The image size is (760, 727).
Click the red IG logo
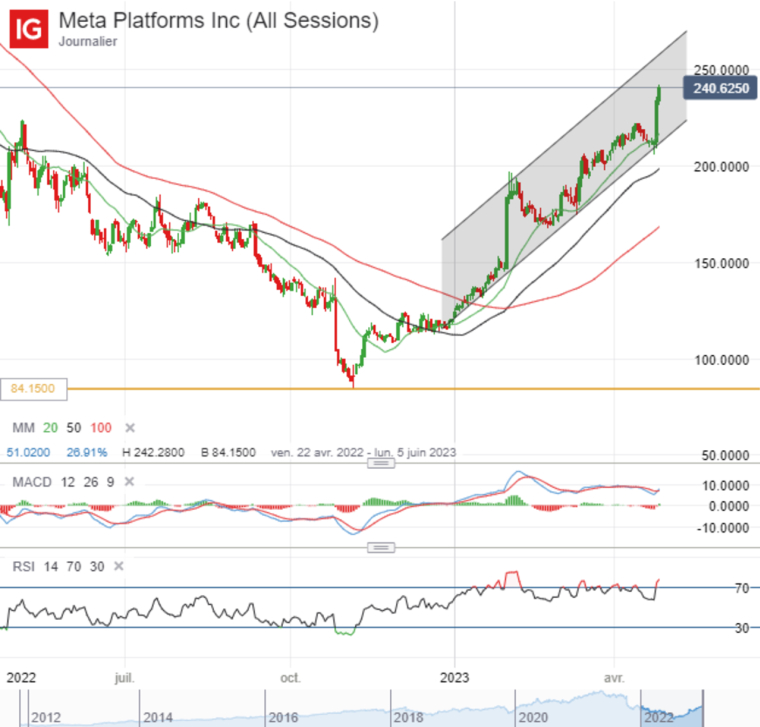pyautogui.click(x=29, y=27)
